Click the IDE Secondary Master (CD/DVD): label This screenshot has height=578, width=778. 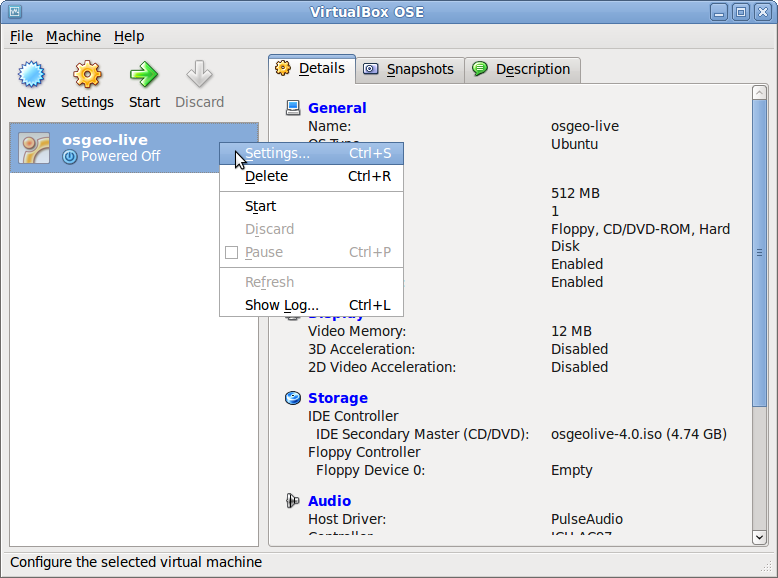tap(422, 434)
